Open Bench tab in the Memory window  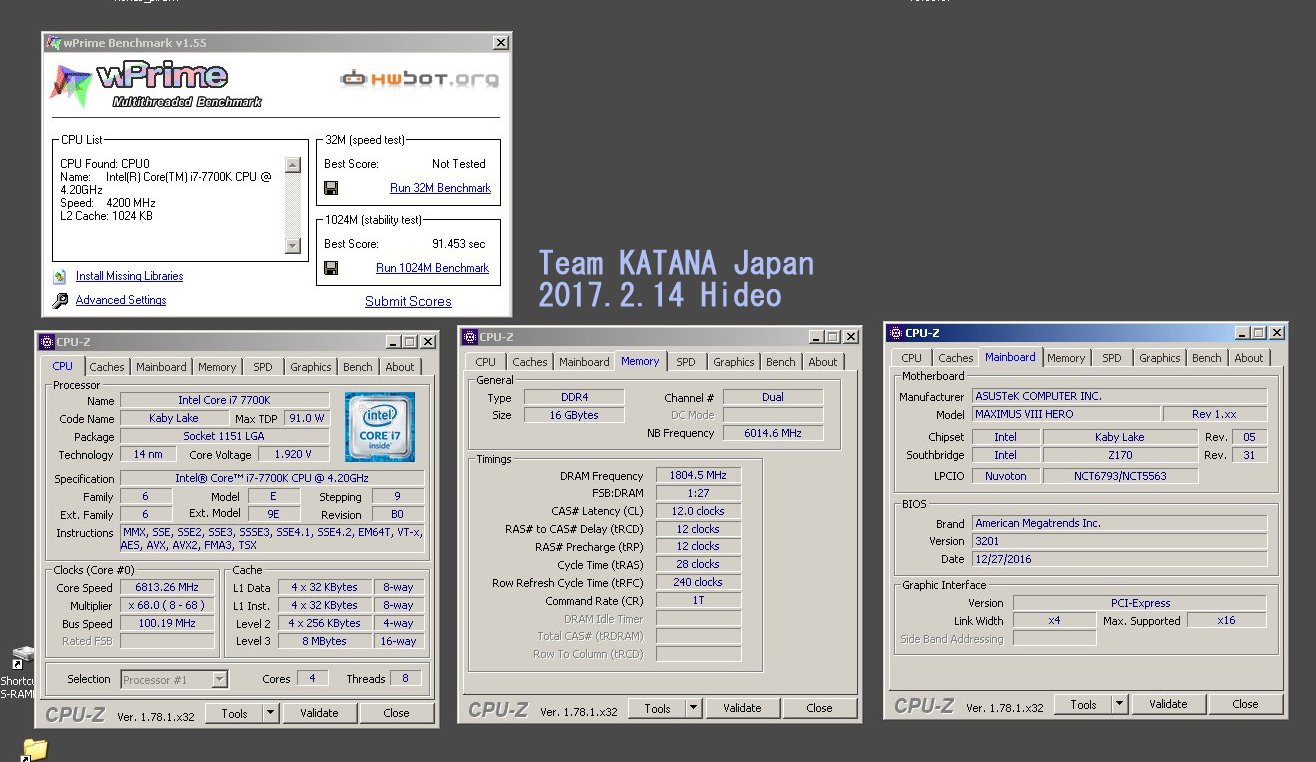click(781, 362)
